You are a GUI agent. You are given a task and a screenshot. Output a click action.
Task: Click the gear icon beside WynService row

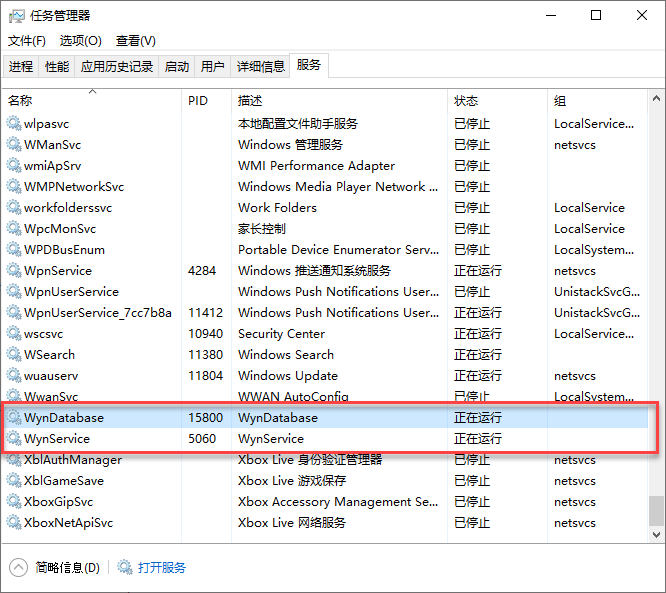(14, 439)
